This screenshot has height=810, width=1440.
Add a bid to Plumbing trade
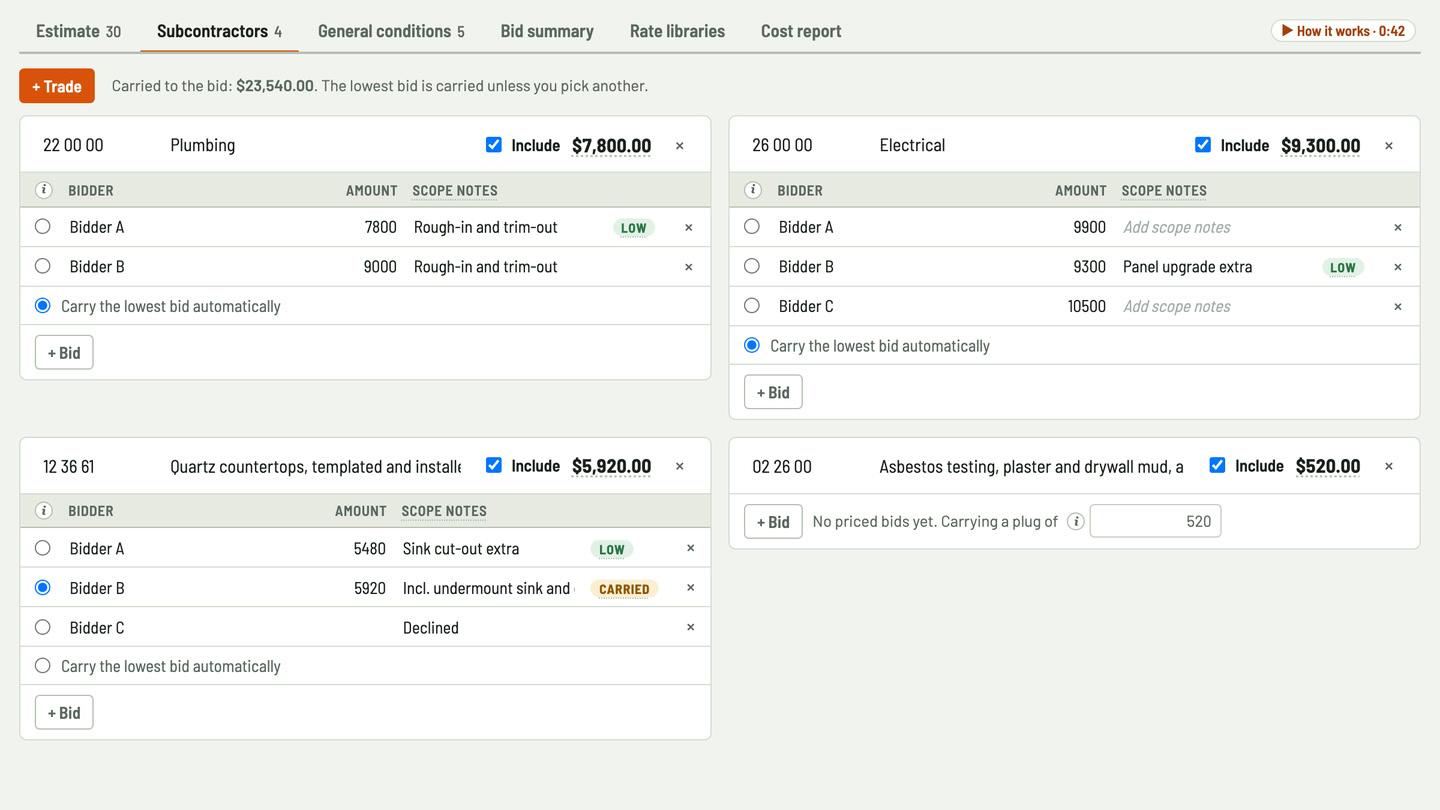[64, 352]
